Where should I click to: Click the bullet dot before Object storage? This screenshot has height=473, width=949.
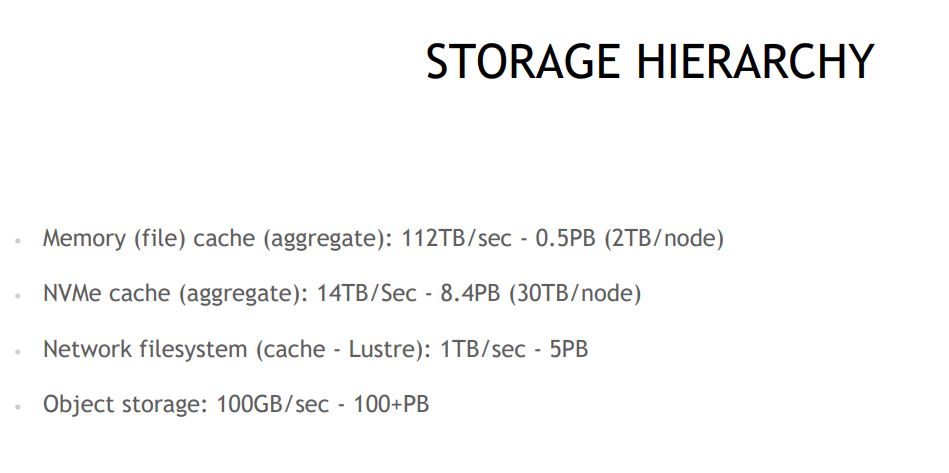point(19,408)
